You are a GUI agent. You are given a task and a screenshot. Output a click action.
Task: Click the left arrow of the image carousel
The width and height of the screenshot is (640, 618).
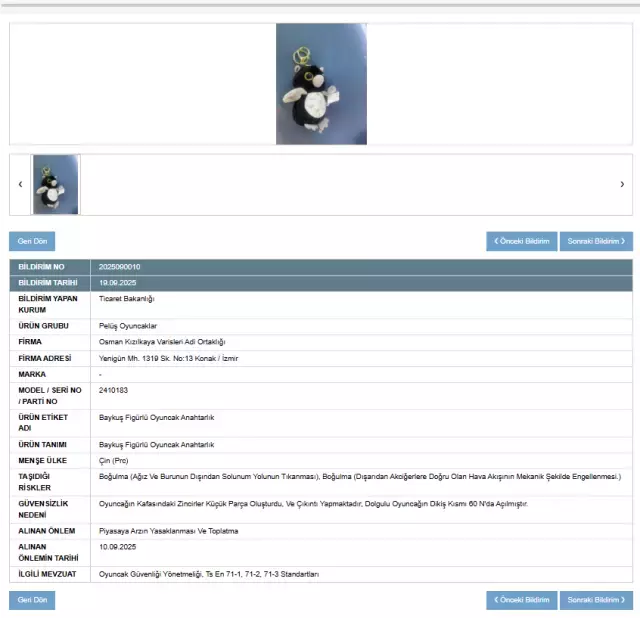pyautogui.click(x=20, y=184)
